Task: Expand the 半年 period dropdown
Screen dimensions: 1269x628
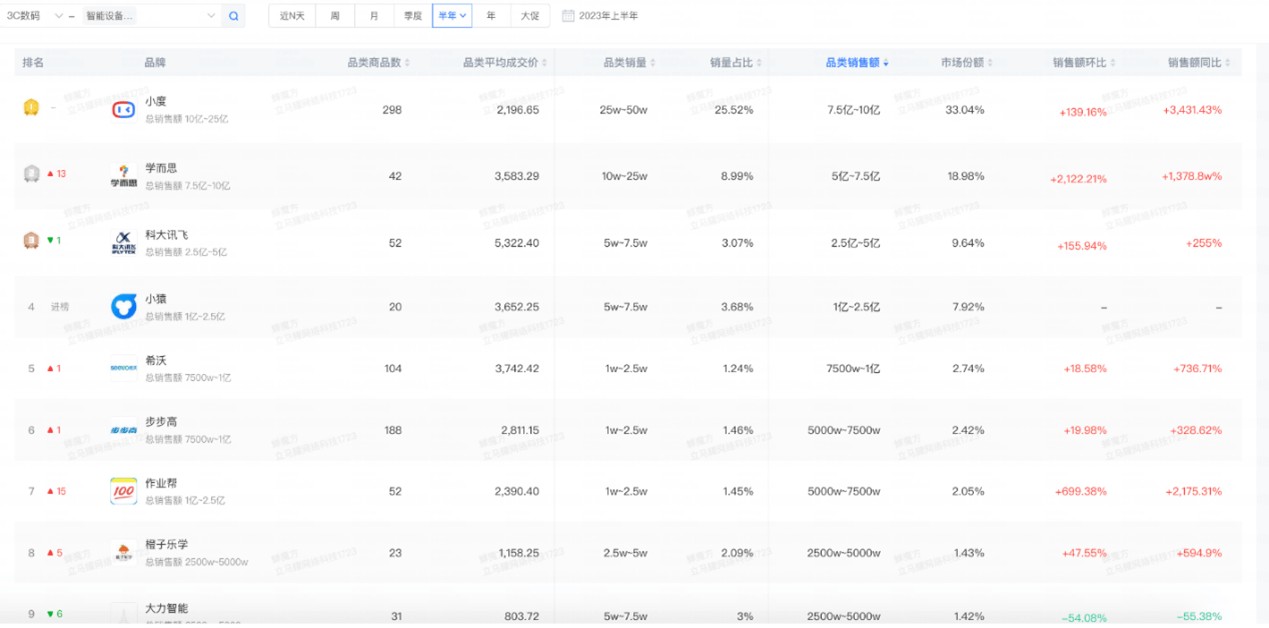Action: click(x=452, y=16)
